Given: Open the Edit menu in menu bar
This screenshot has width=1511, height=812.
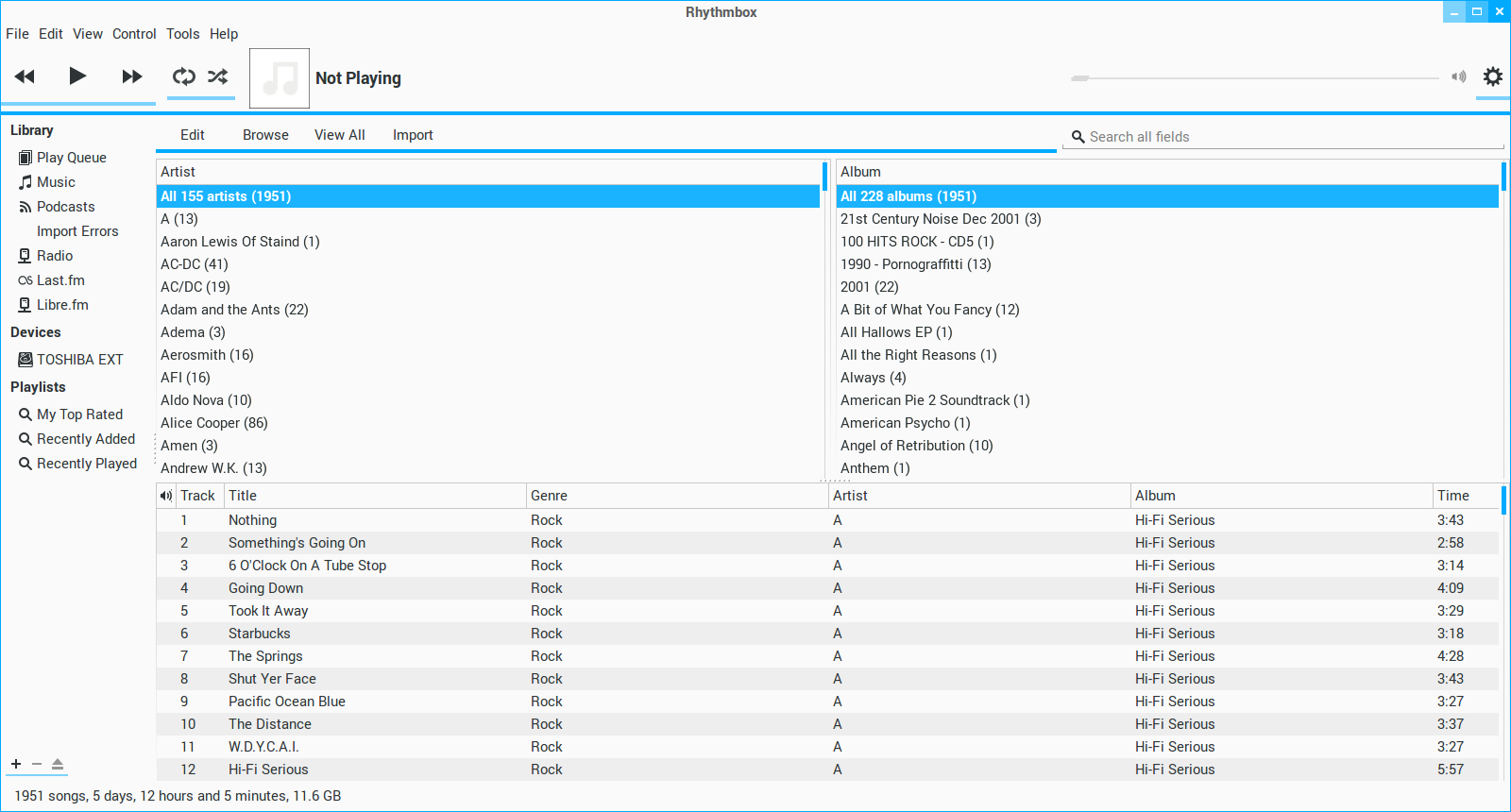Looking at the screenshot, I should click(x=51, y=34).
